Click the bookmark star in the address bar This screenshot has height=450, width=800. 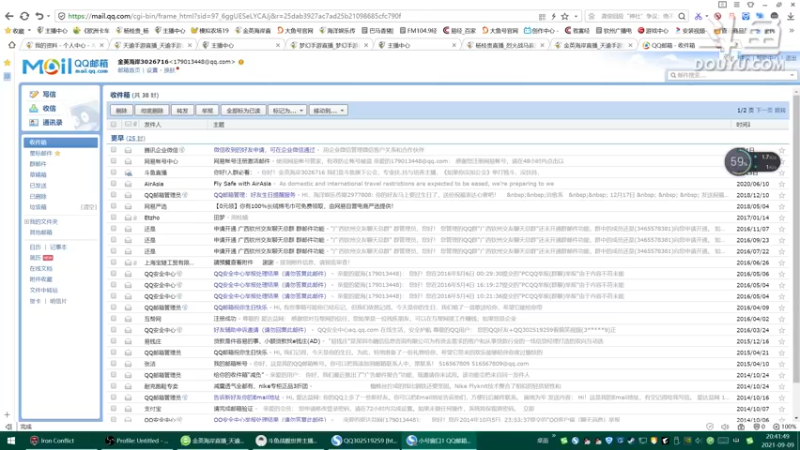[565, 16]
